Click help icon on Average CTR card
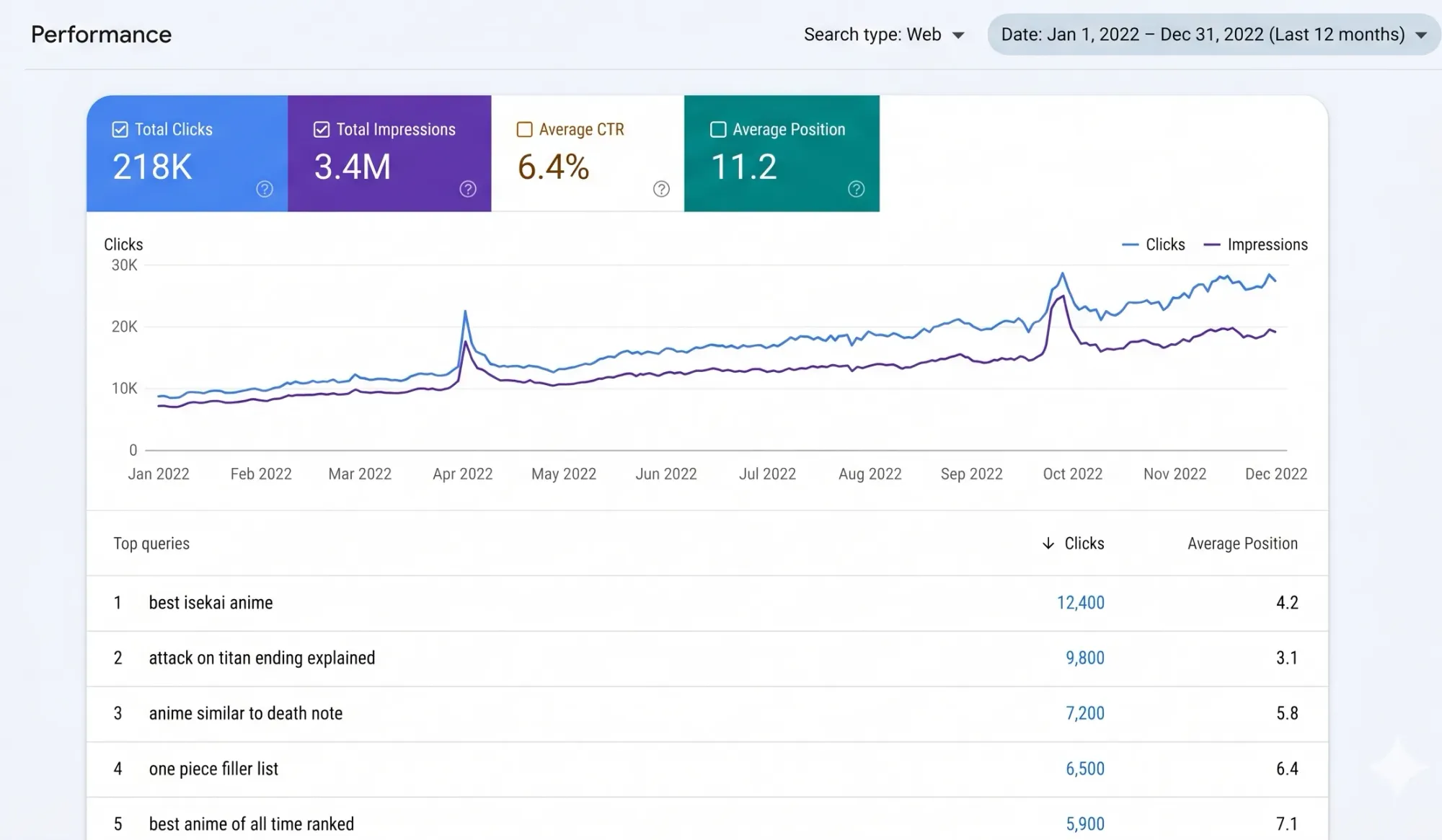Screen dimensions: 1442x840 pos(661,189)
